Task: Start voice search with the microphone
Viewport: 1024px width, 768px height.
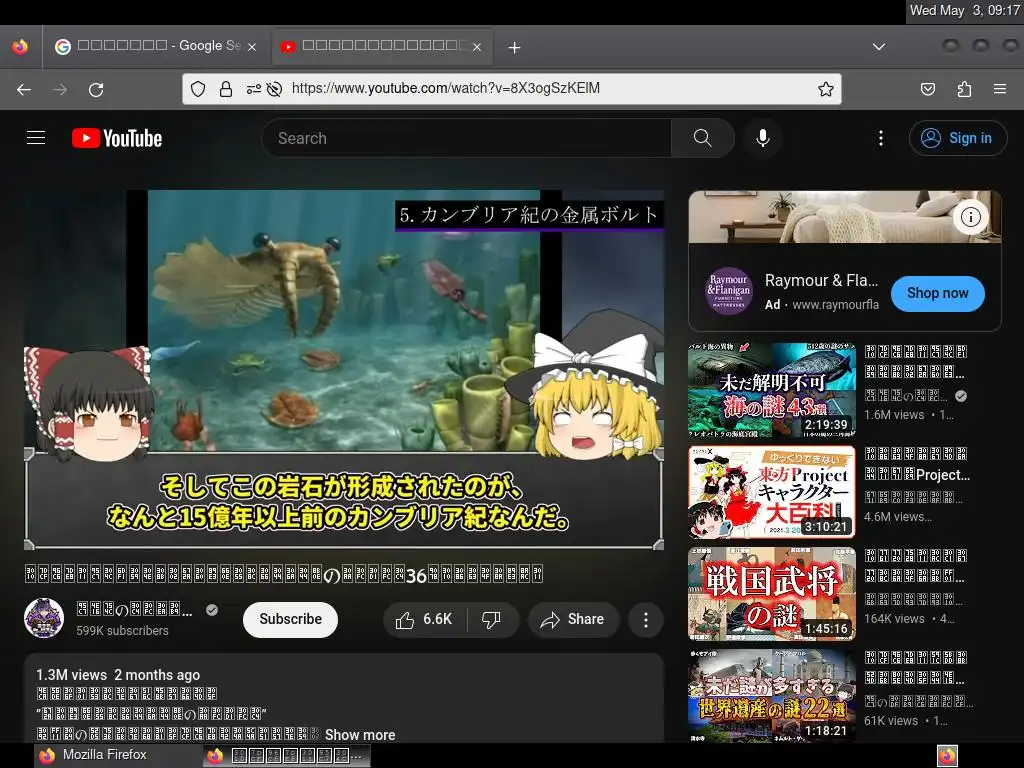Action: pos(762,138)
